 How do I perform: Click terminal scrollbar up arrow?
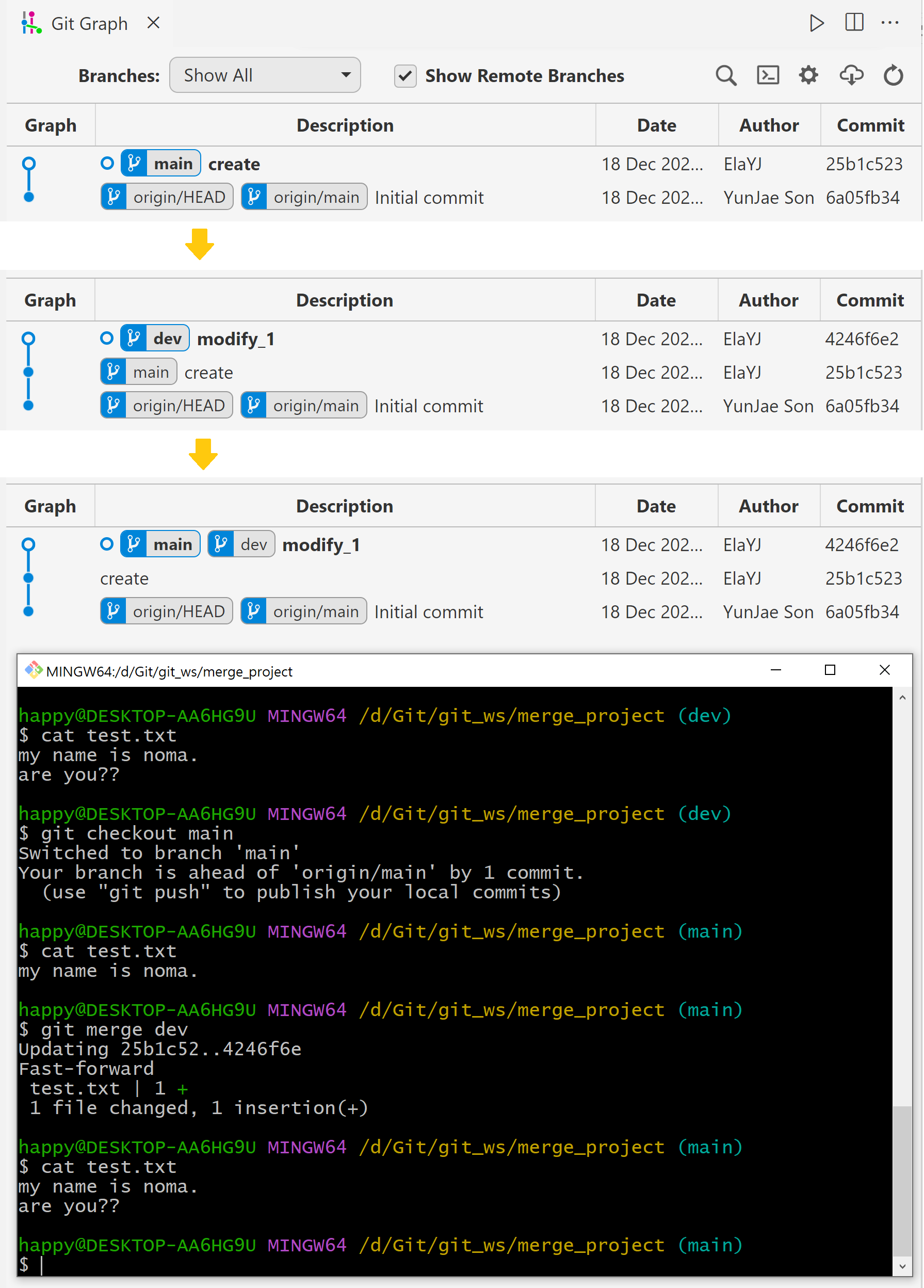(902, 697)
